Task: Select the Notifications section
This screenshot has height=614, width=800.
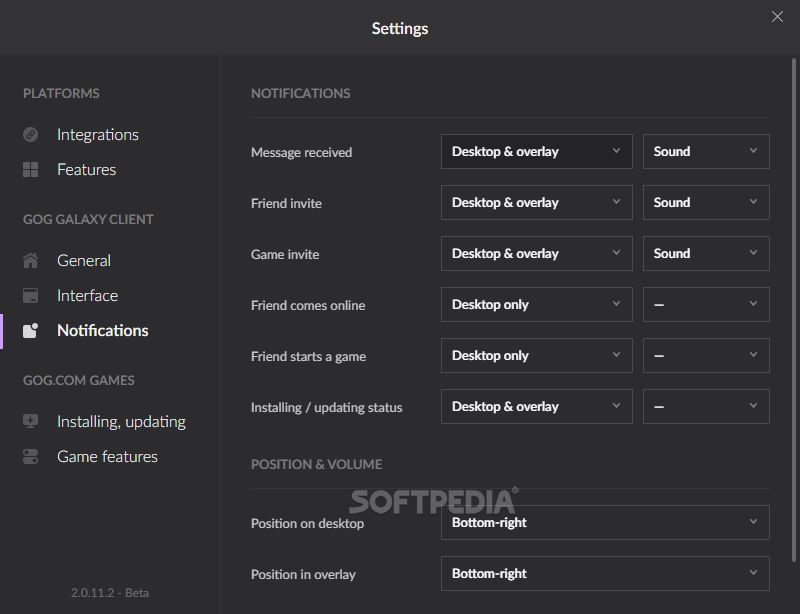Action: 103,330
